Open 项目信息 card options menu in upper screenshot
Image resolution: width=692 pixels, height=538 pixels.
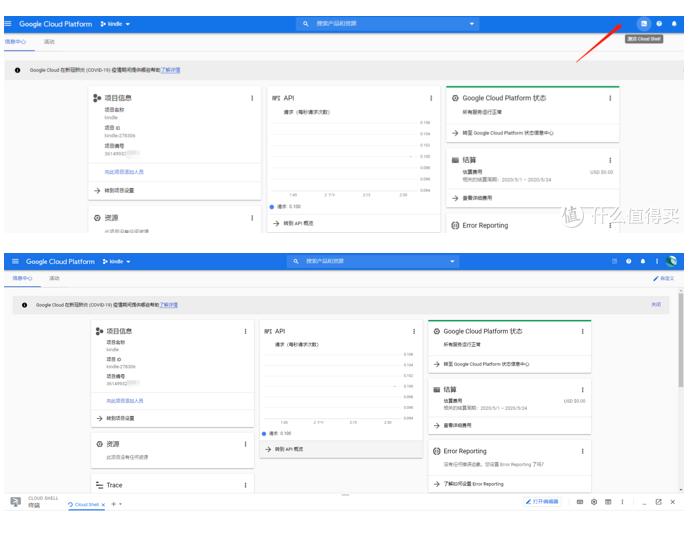[x=252, y=98]
